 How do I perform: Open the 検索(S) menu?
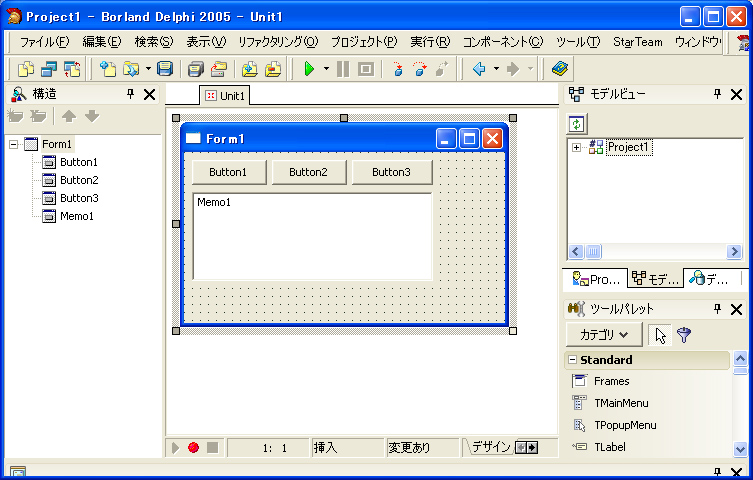pos(154,42)
